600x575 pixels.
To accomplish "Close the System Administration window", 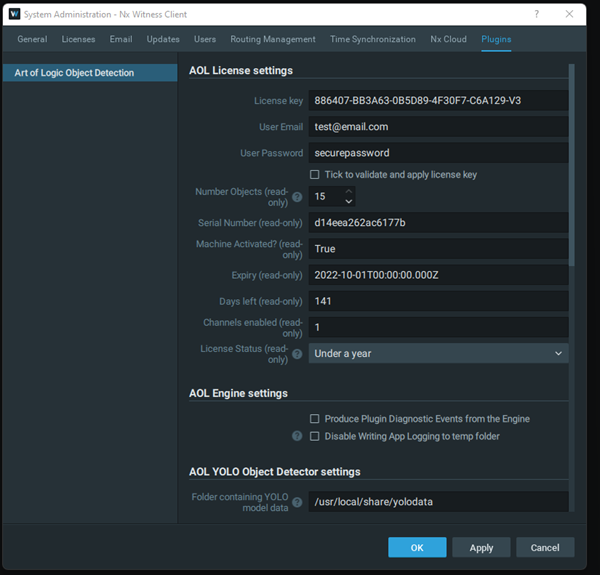I will [569, 14].
